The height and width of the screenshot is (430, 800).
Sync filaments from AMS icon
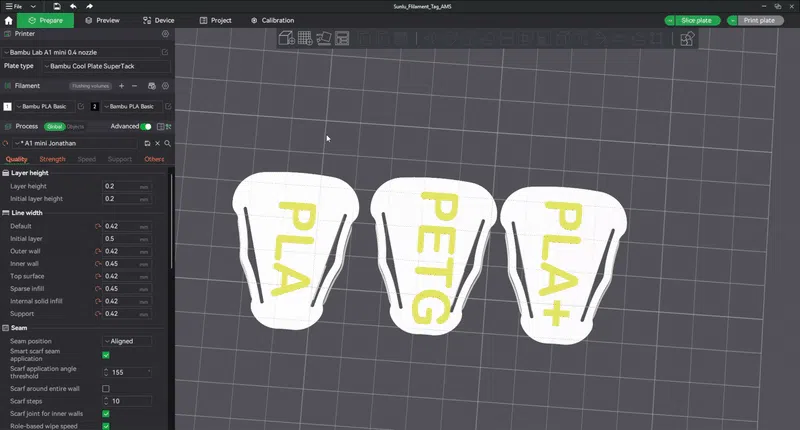point(152,86)
